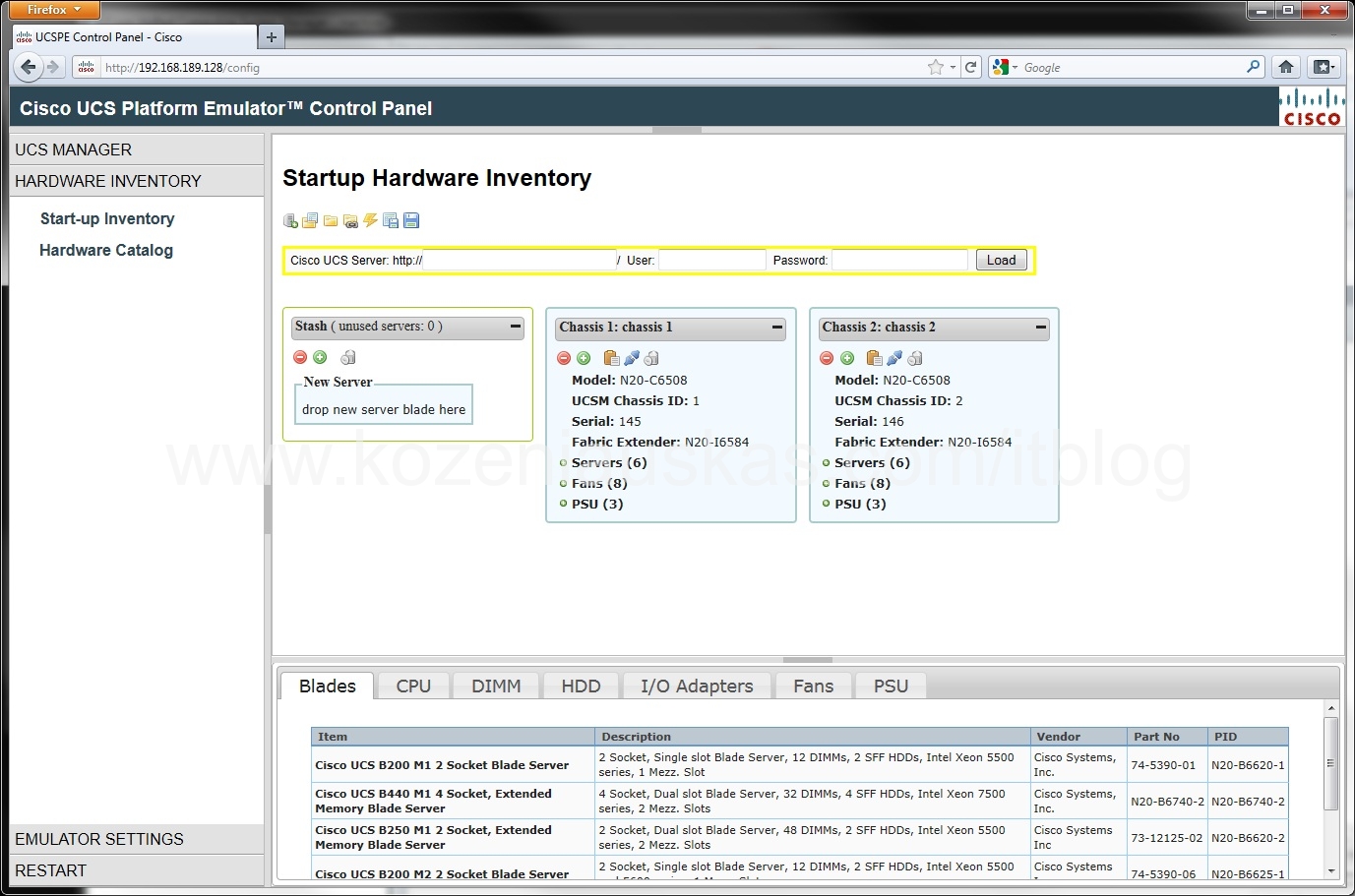1355x896 pixels.
Task: Open the UCS MANAGER section
Action: (x=137, y=149)
